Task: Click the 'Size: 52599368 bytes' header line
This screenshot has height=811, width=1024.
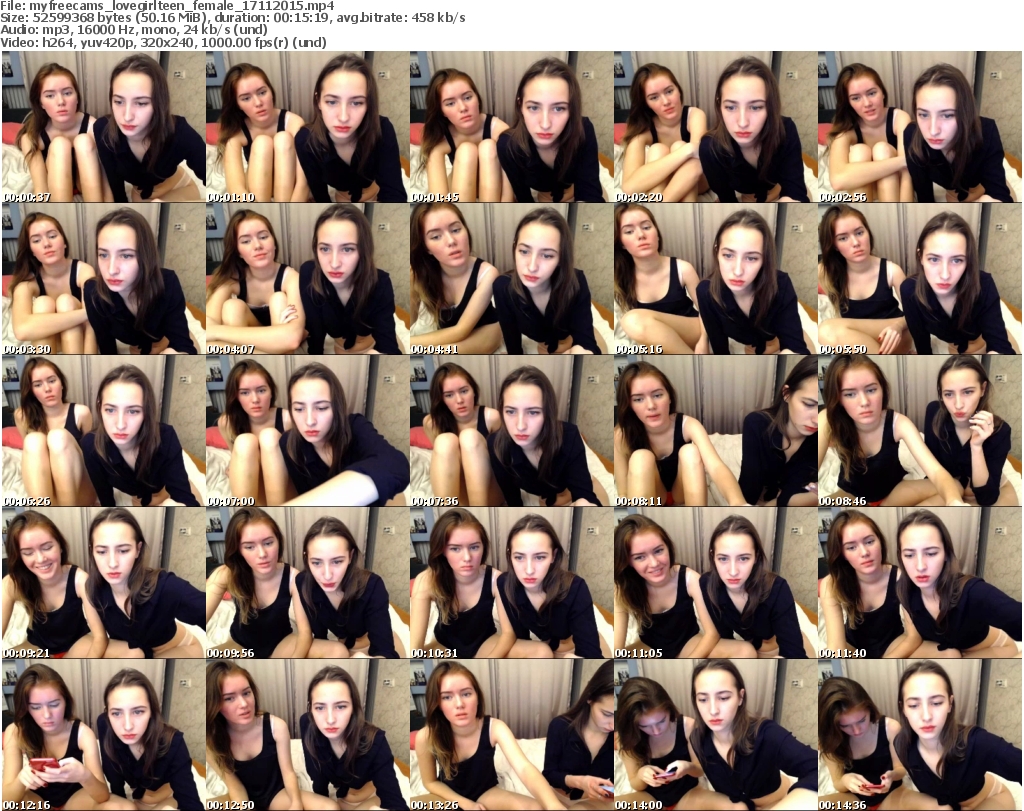Action: click(232, 18)
